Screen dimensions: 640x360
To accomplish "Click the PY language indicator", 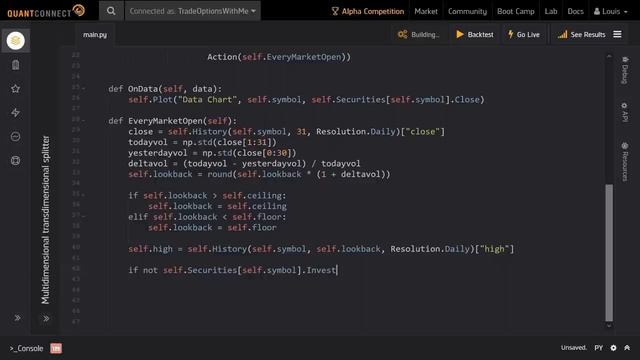I will point(598,348).
